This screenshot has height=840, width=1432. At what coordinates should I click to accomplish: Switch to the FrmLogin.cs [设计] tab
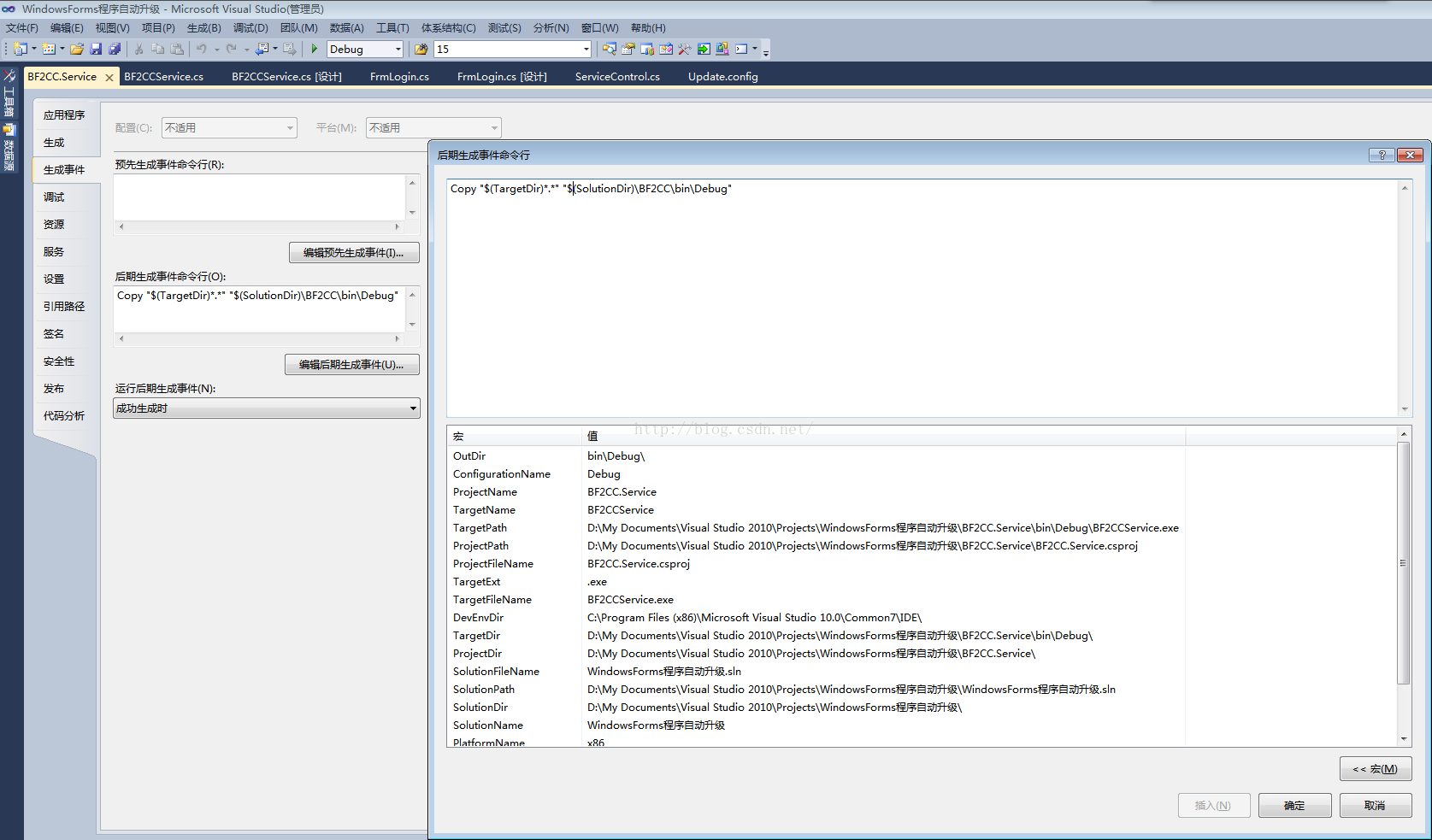coord(502,76)
